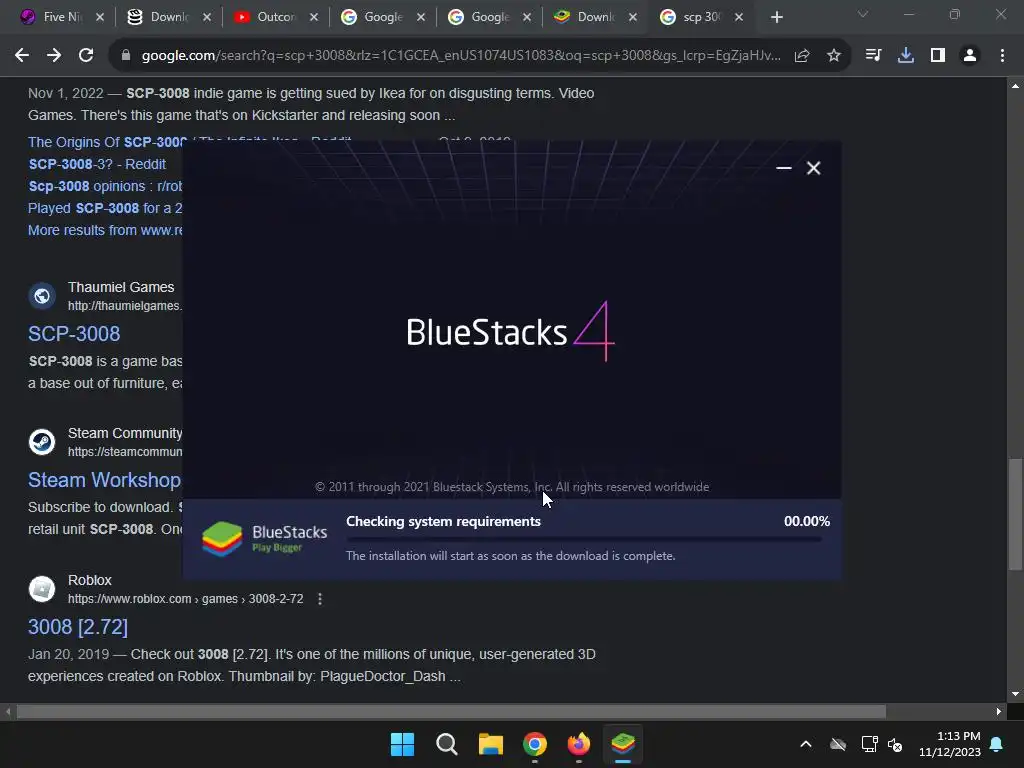Toggle Chrome side panel icon
The height and width of the screenshot is (768, 1024).
938,56
